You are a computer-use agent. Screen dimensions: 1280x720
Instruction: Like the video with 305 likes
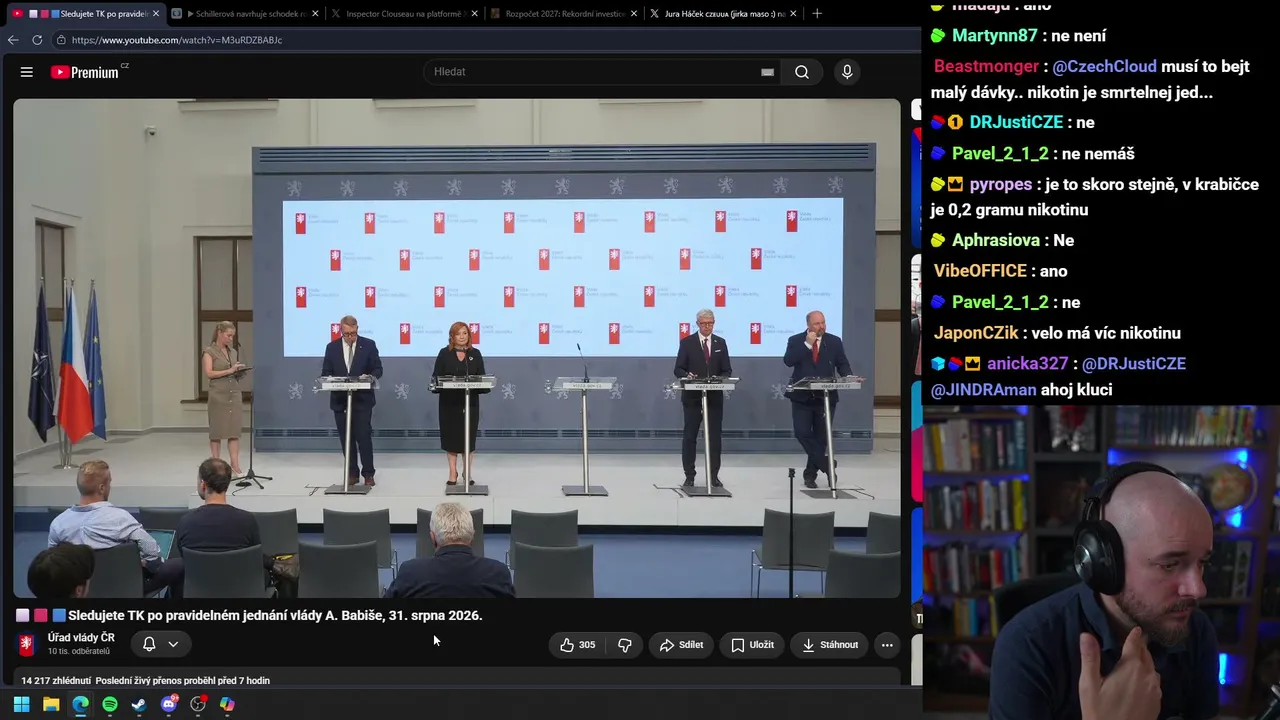tap(577, 645)
